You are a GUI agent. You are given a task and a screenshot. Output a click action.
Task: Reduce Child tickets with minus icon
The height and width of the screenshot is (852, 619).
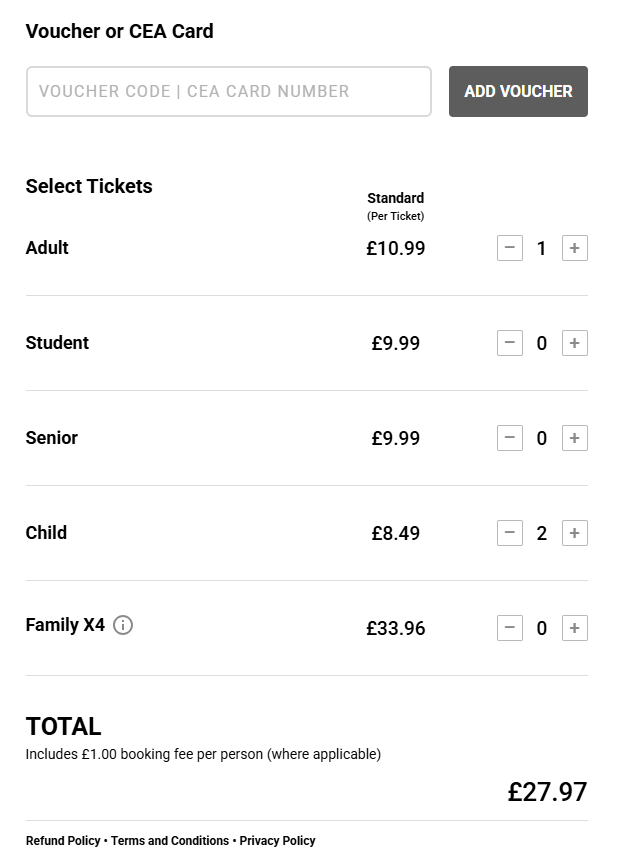(x=510, y=533)
